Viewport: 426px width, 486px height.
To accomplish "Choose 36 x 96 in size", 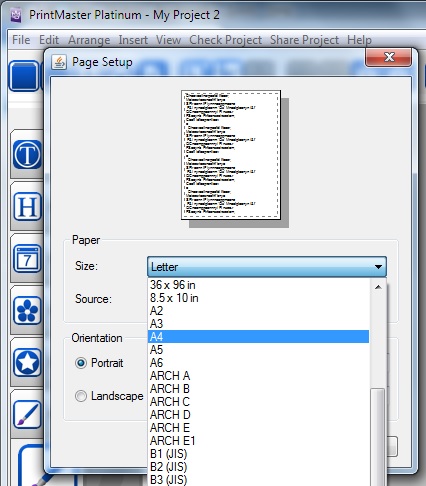I will point(258,285).
